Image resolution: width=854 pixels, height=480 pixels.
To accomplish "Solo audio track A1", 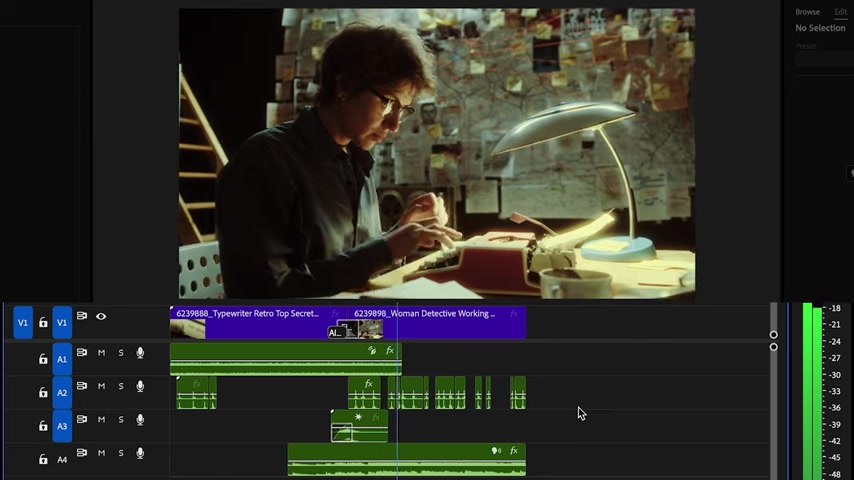I will click(121, 353).
